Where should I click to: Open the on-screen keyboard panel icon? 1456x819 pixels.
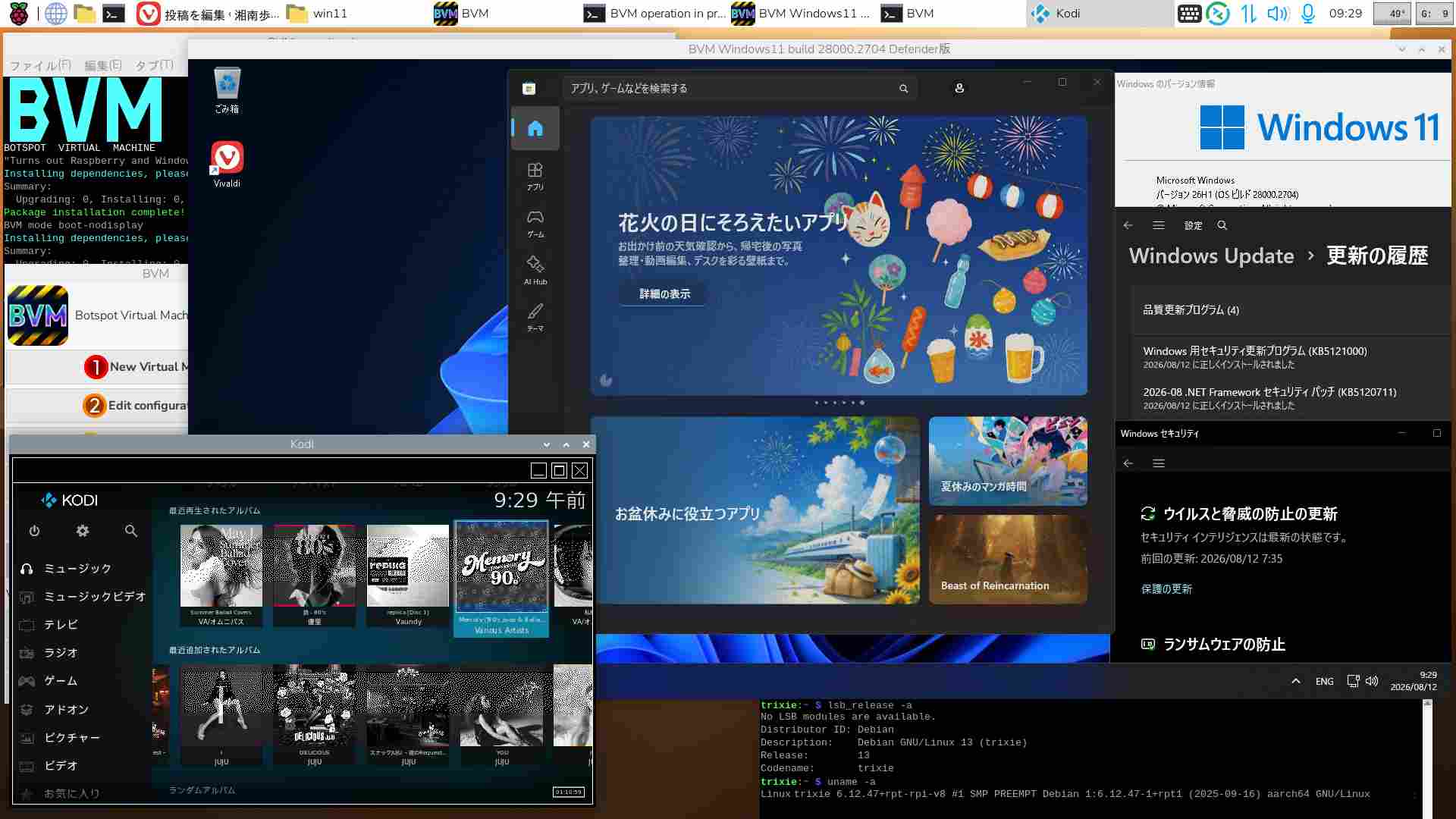[1189, 14]
